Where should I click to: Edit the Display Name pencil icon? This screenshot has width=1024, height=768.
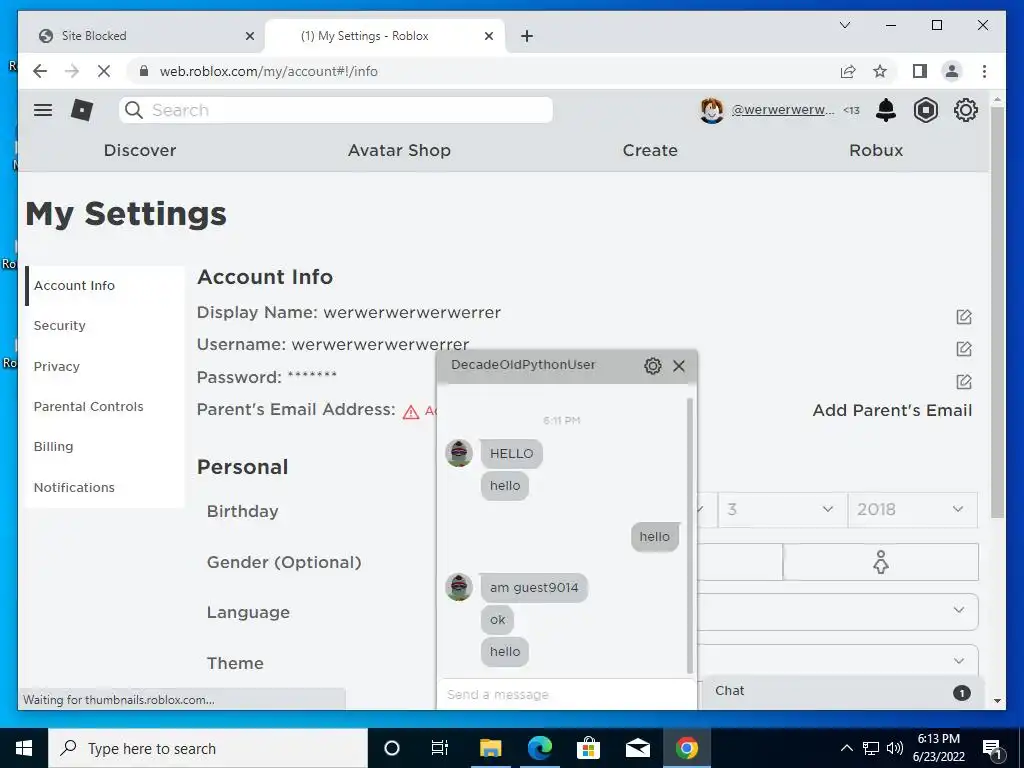[x=964, y=317]
